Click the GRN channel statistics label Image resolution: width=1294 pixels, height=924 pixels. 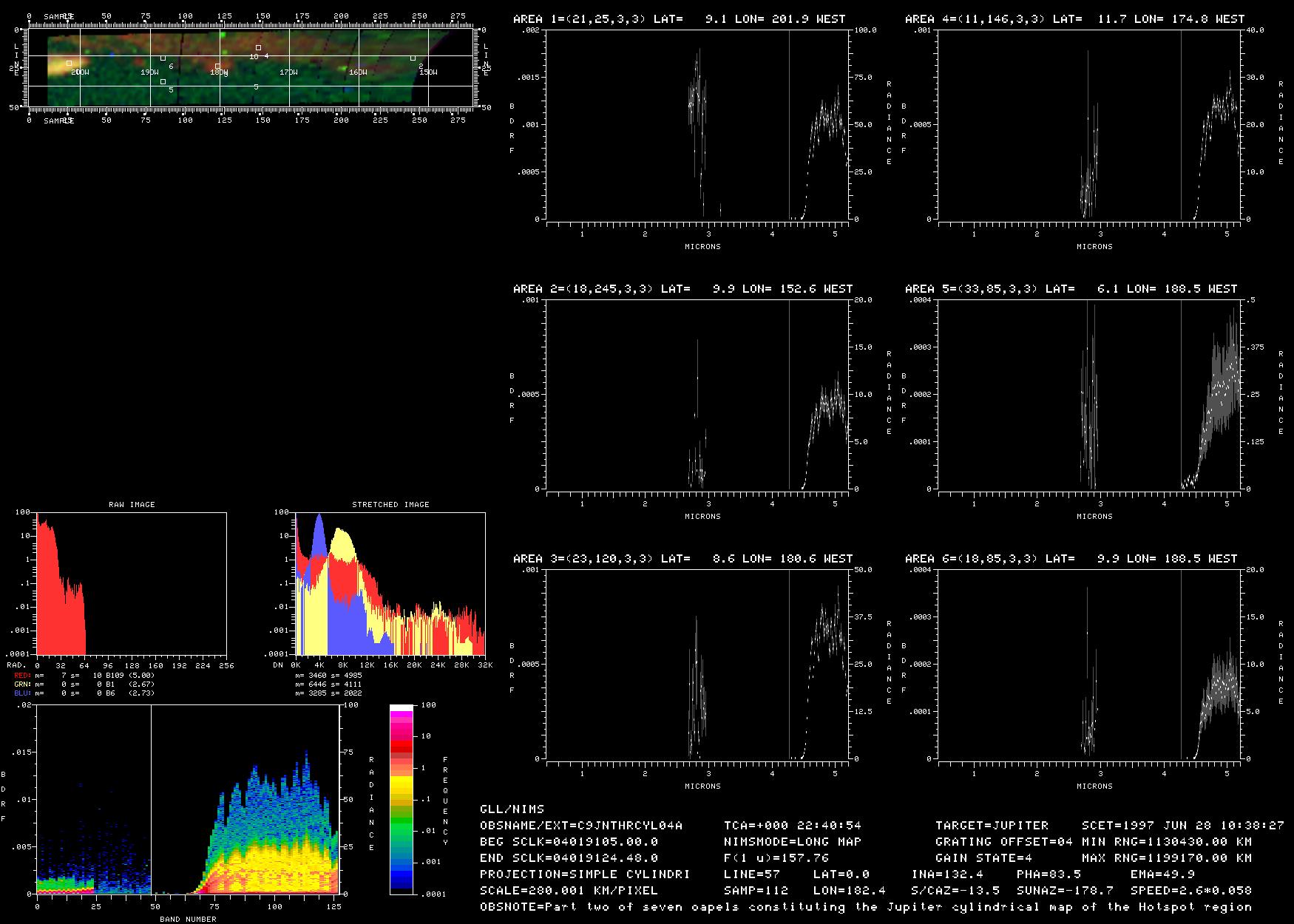tap(23, 684)
